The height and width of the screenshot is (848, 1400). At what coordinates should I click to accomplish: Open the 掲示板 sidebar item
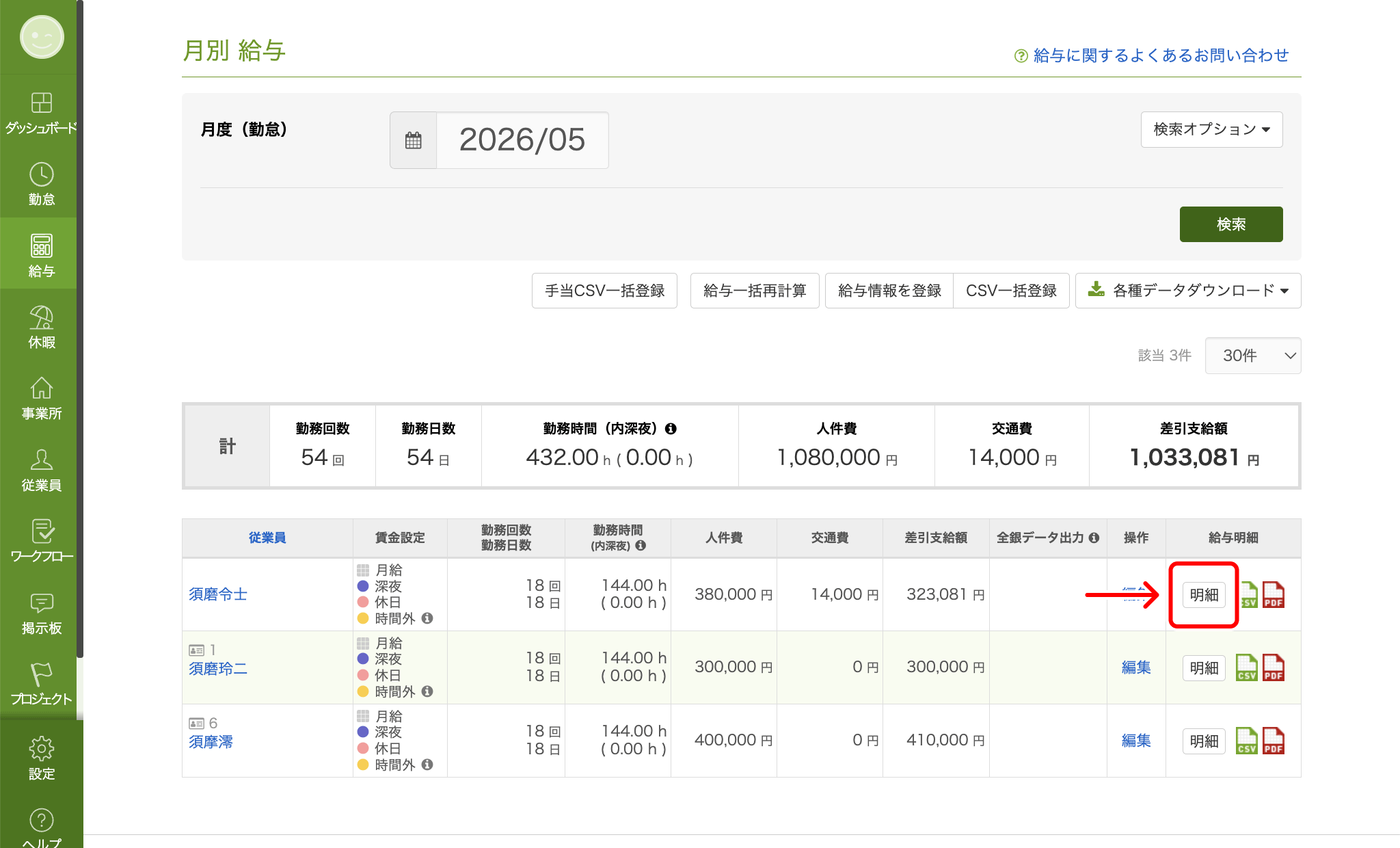41,613
